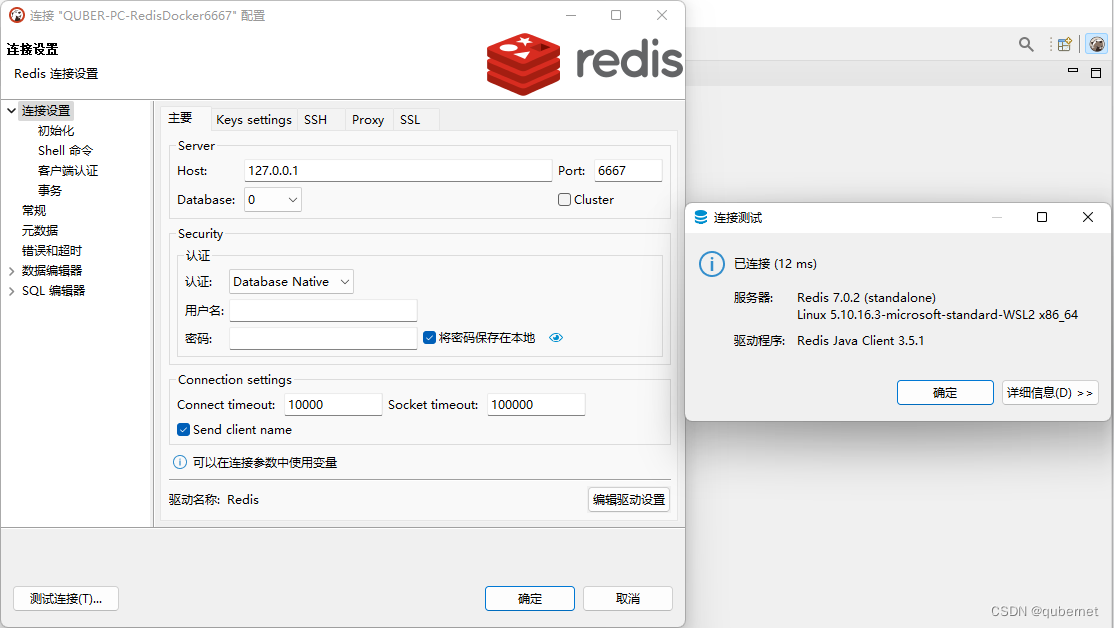Click the 编辑驱动设置 button
1114x628 pixels.
click(629, 499)
